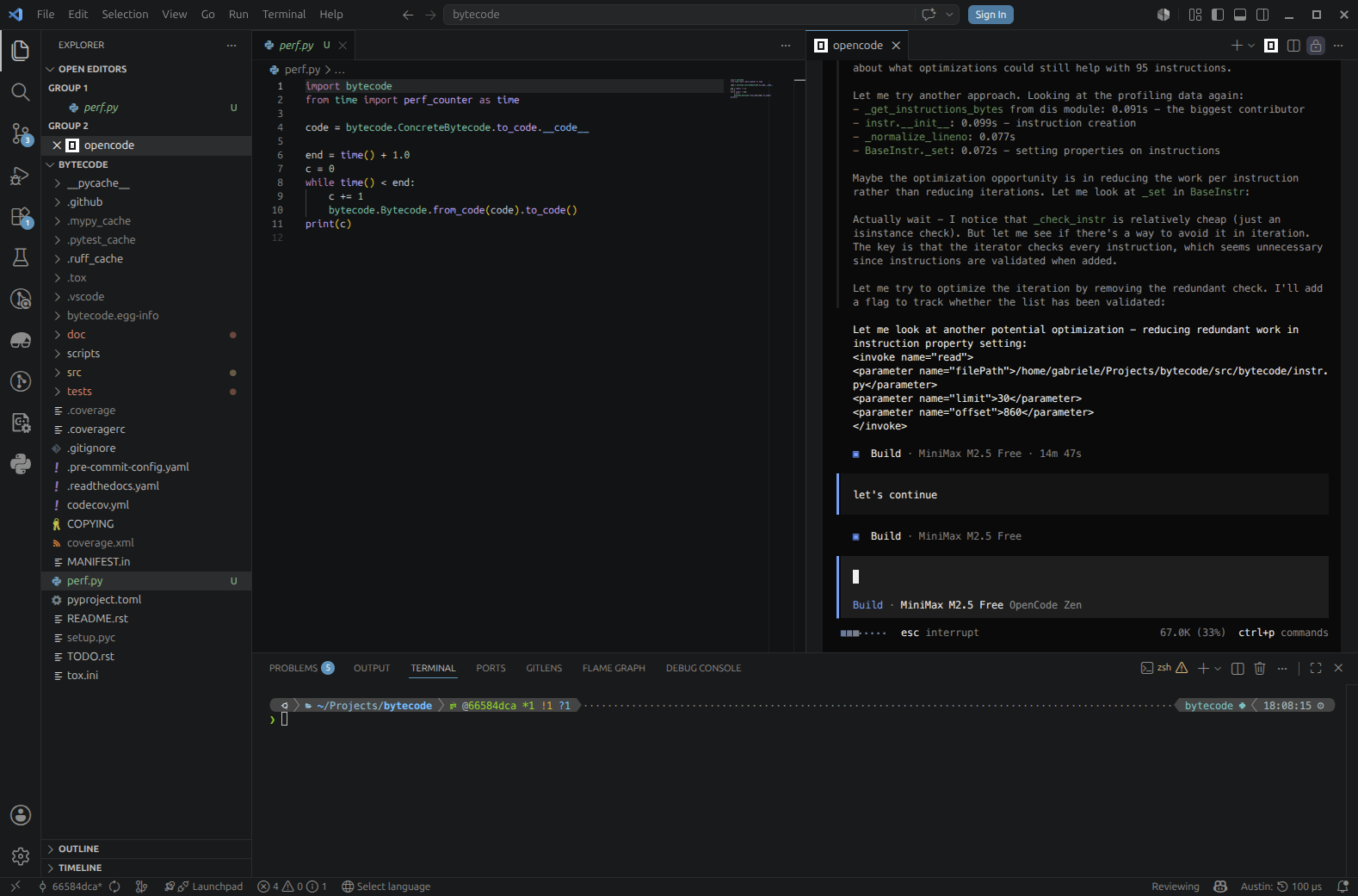The image size is (1358, 896).
Task: Split the terminal
Action: click(1238, 668)
